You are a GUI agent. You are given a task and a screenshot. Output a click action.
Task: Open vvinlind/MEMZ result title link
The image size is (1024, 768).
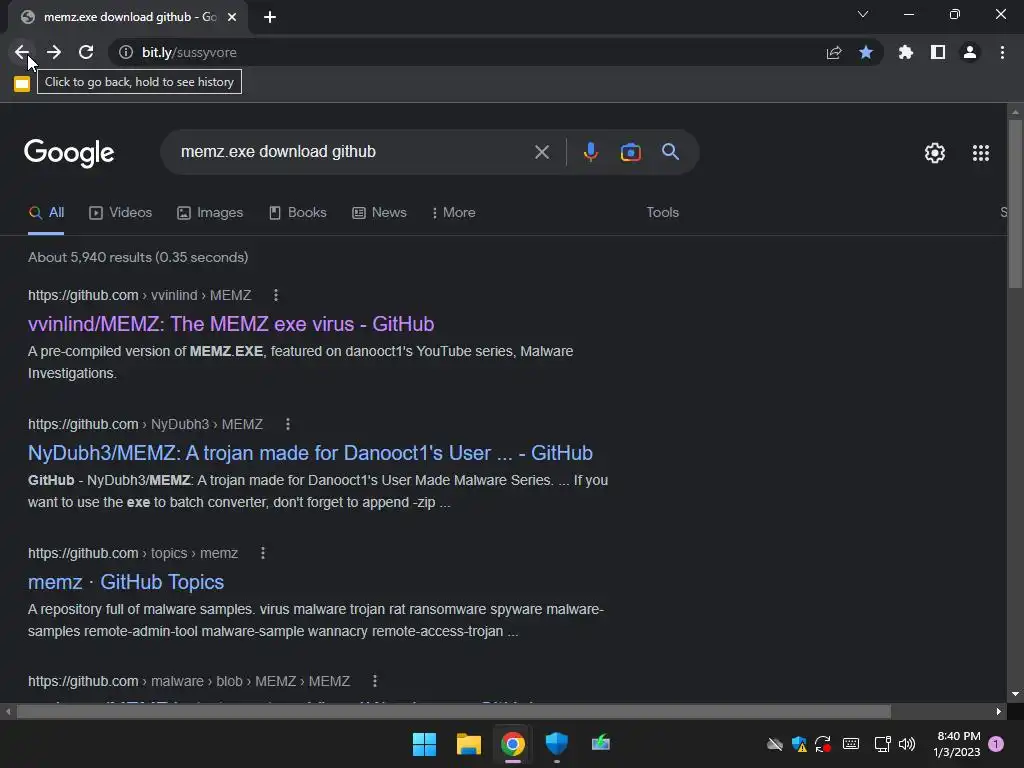click(231, 324)
